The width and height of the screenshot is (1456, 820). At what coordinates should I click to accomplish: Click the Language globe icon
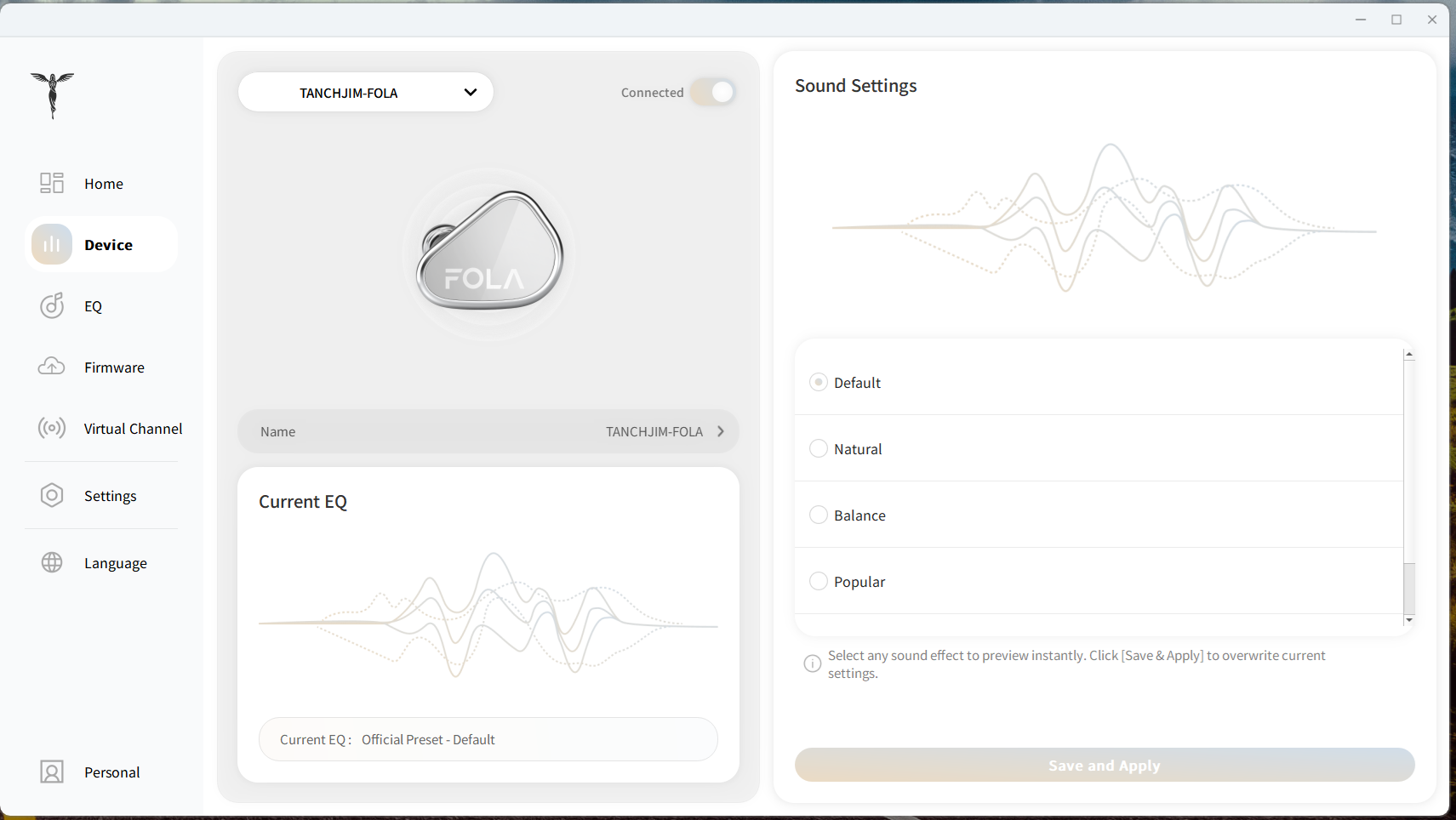tap(52, 562)
